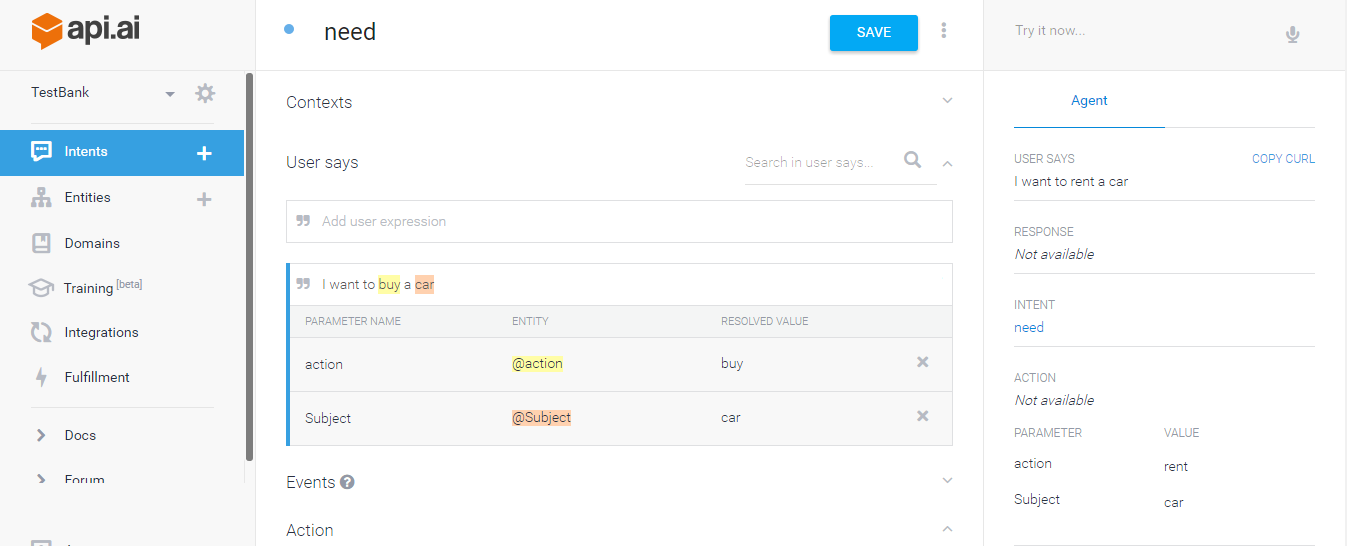
Task: Expand the Events section
Action: [x=947, y=481]
